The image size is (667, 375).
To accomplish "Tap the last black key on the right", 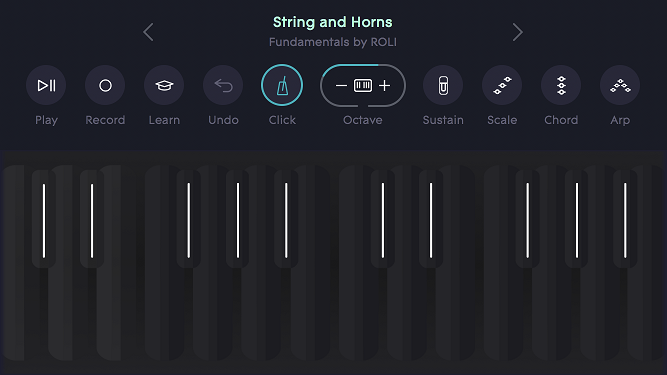I will point(625,219).
